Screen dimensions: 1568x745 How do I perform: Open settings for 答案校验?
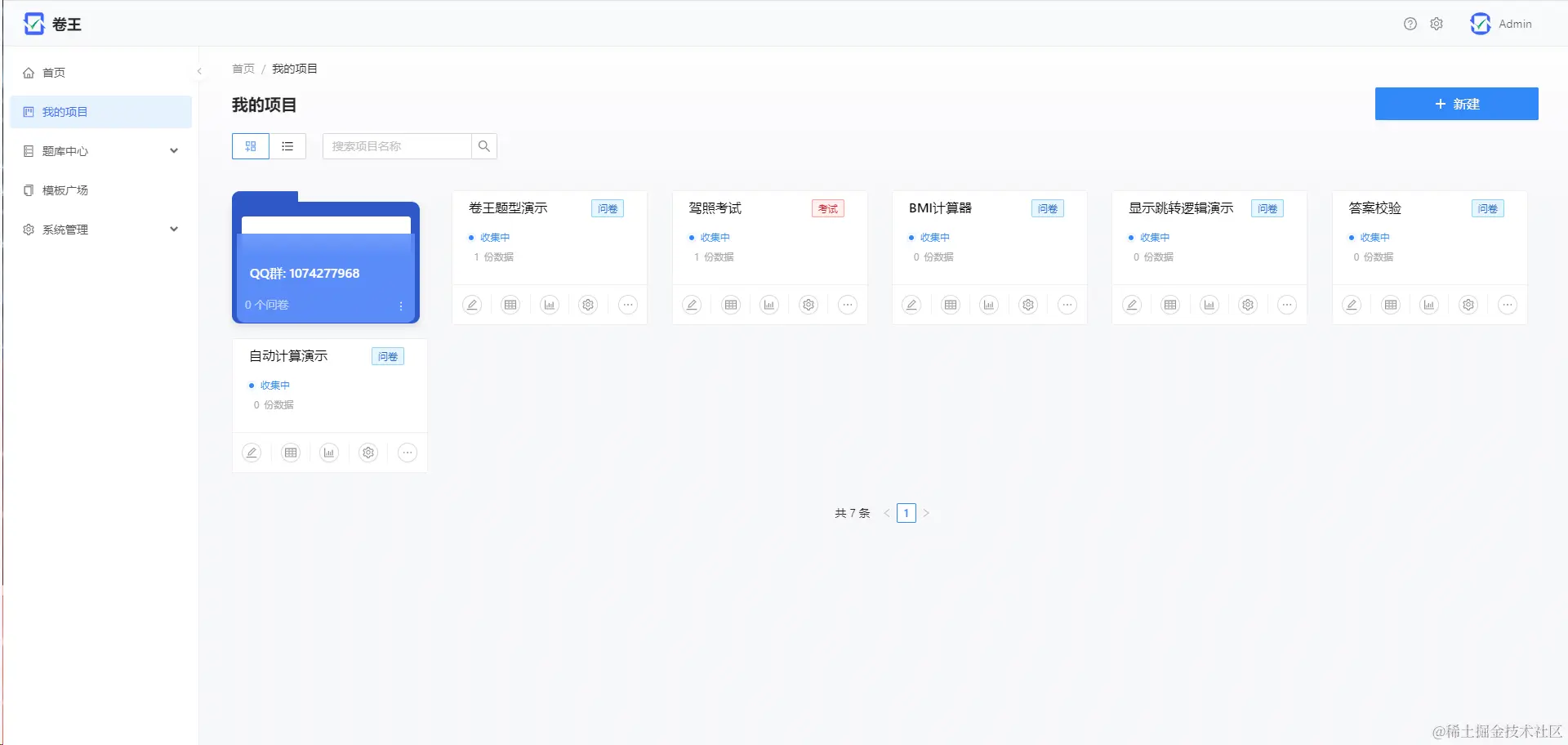[x=1468, y=305]
